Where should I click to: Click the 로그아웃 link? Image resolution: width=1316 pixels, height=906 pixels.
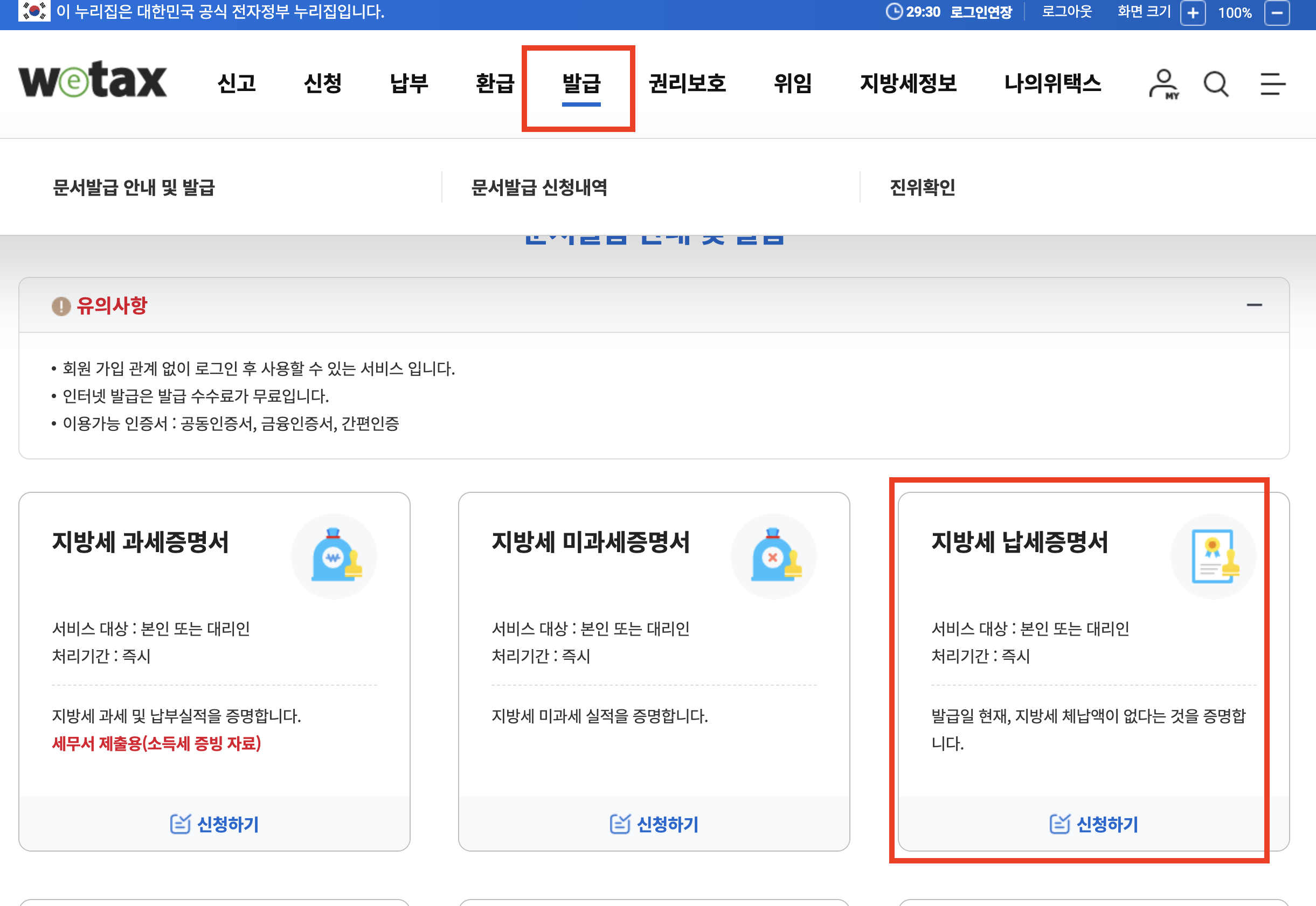point(1066,12)
